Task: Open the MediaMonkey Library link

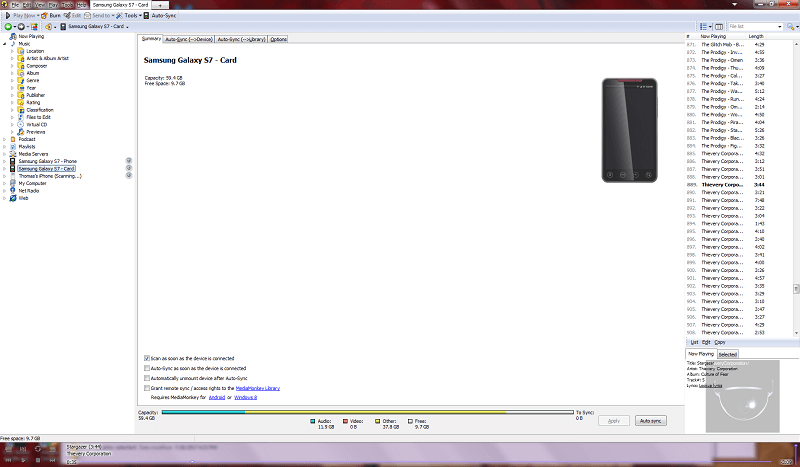Action: pyautogui.click(x=258, y=388)
